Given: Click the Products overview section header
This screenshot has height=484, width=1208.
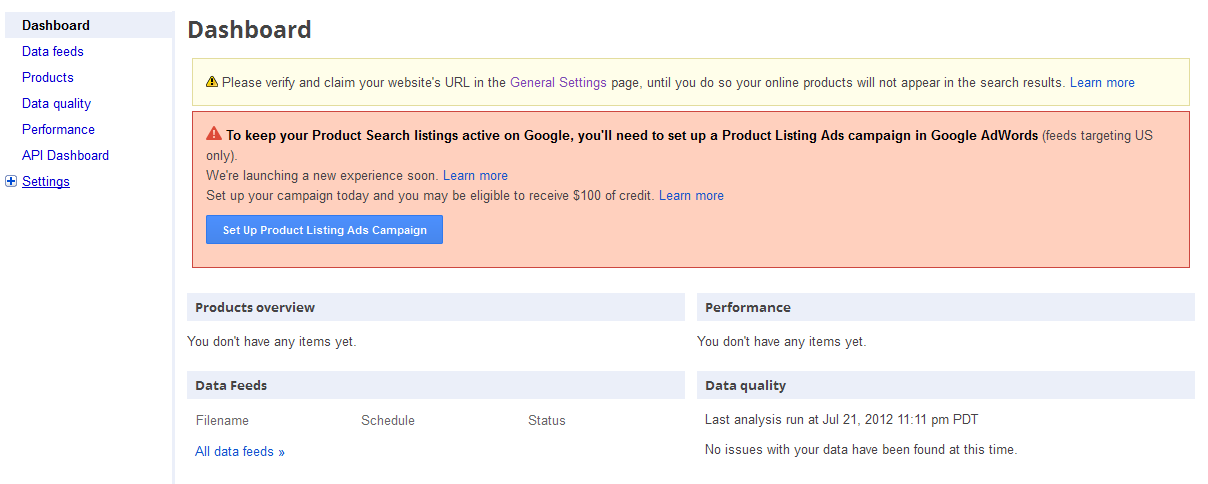Looking at the screenshot, I should [255, 307].
